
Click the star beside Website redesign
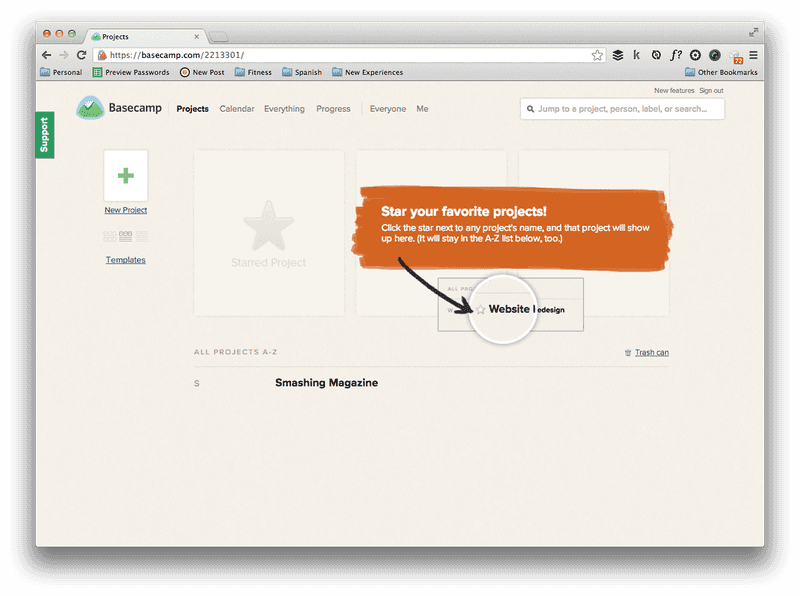tap(481, 309)
